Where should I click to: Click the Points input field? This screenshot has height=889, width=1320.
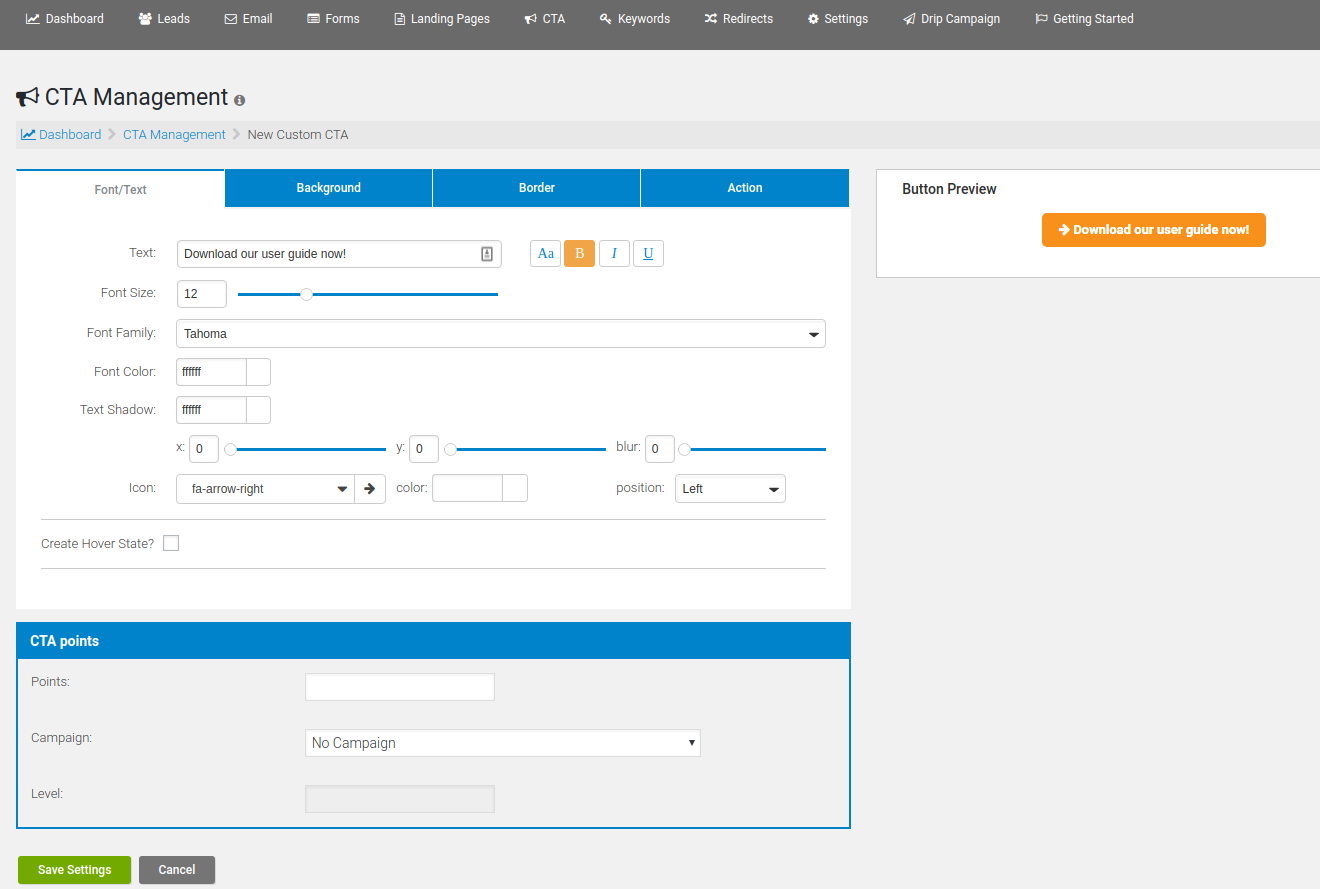[399, 687]
